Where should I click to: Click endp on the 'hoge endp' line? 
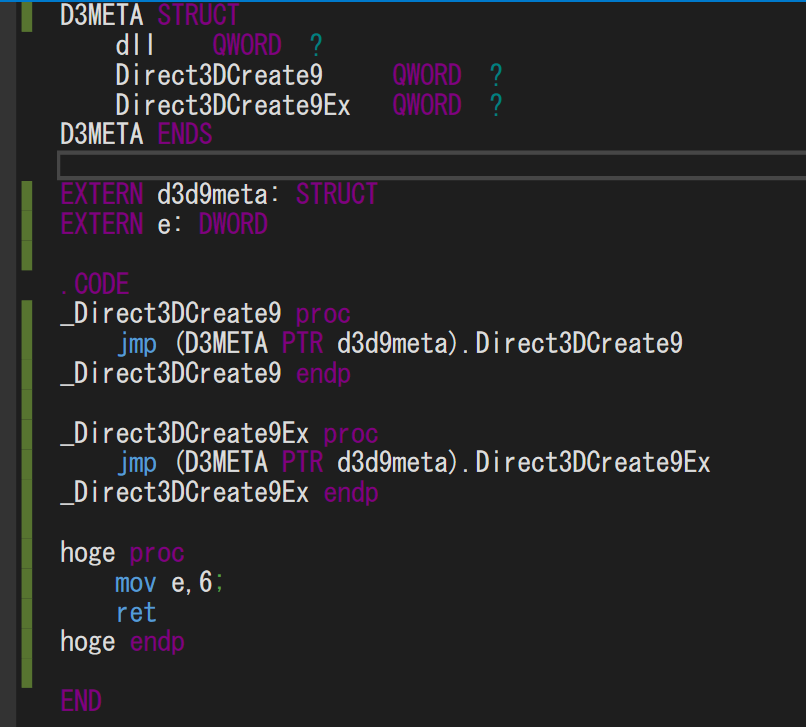pyautogui.click(x=157, y=643)
